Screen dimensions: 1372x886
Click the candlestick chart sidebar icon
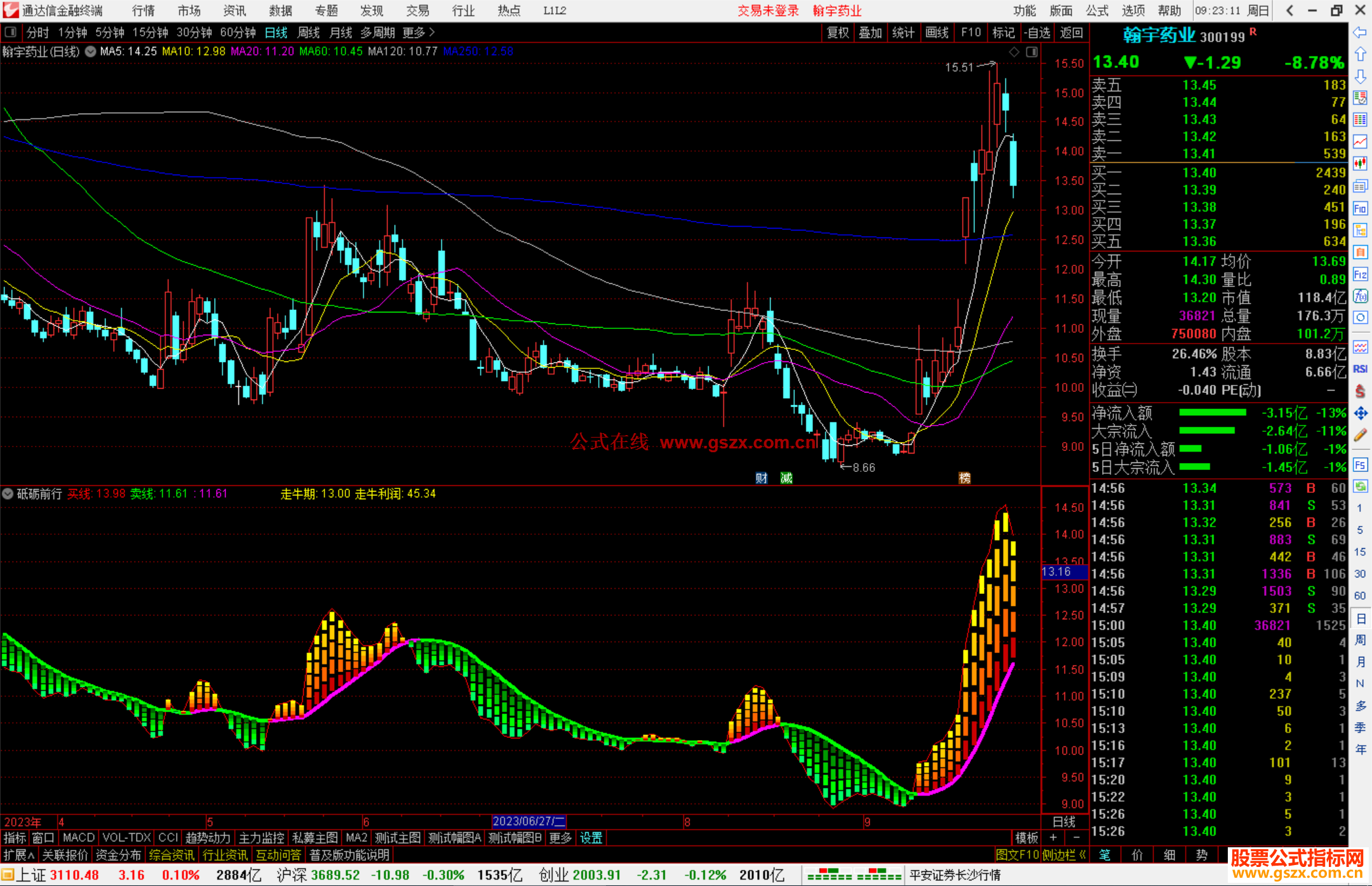1360,163
